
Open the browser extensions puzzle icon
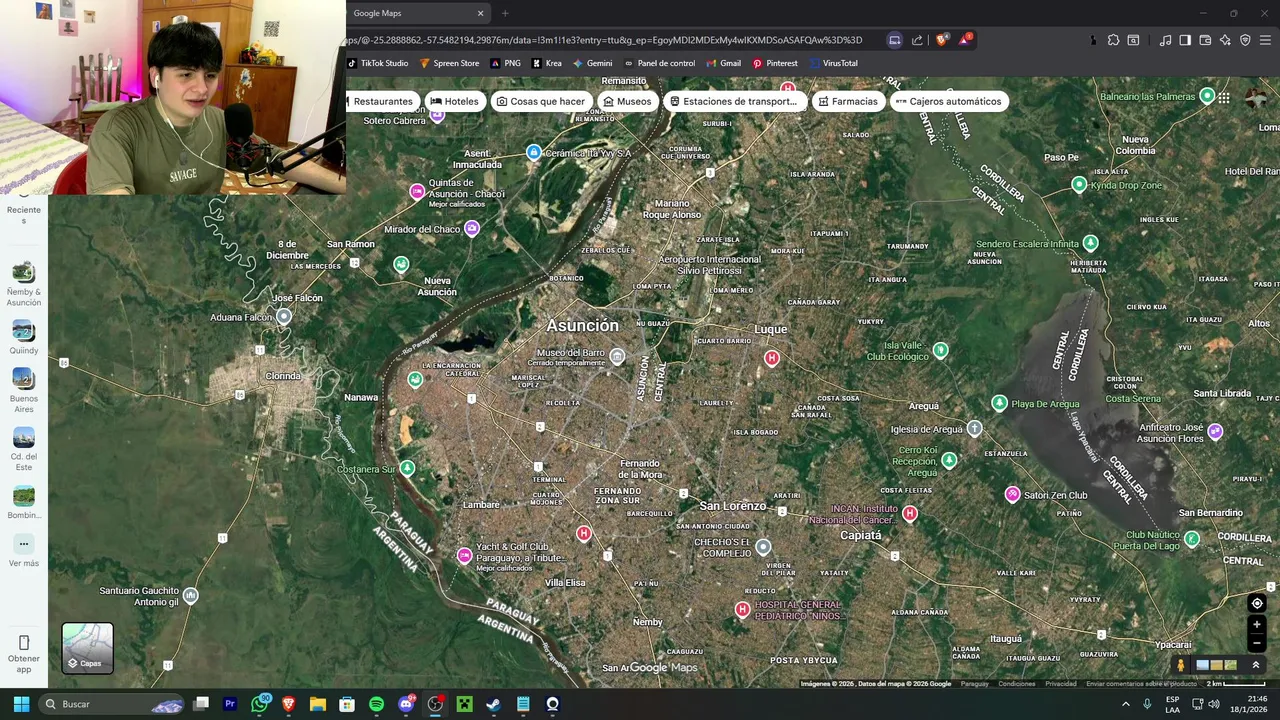(x=1113, y=40)
